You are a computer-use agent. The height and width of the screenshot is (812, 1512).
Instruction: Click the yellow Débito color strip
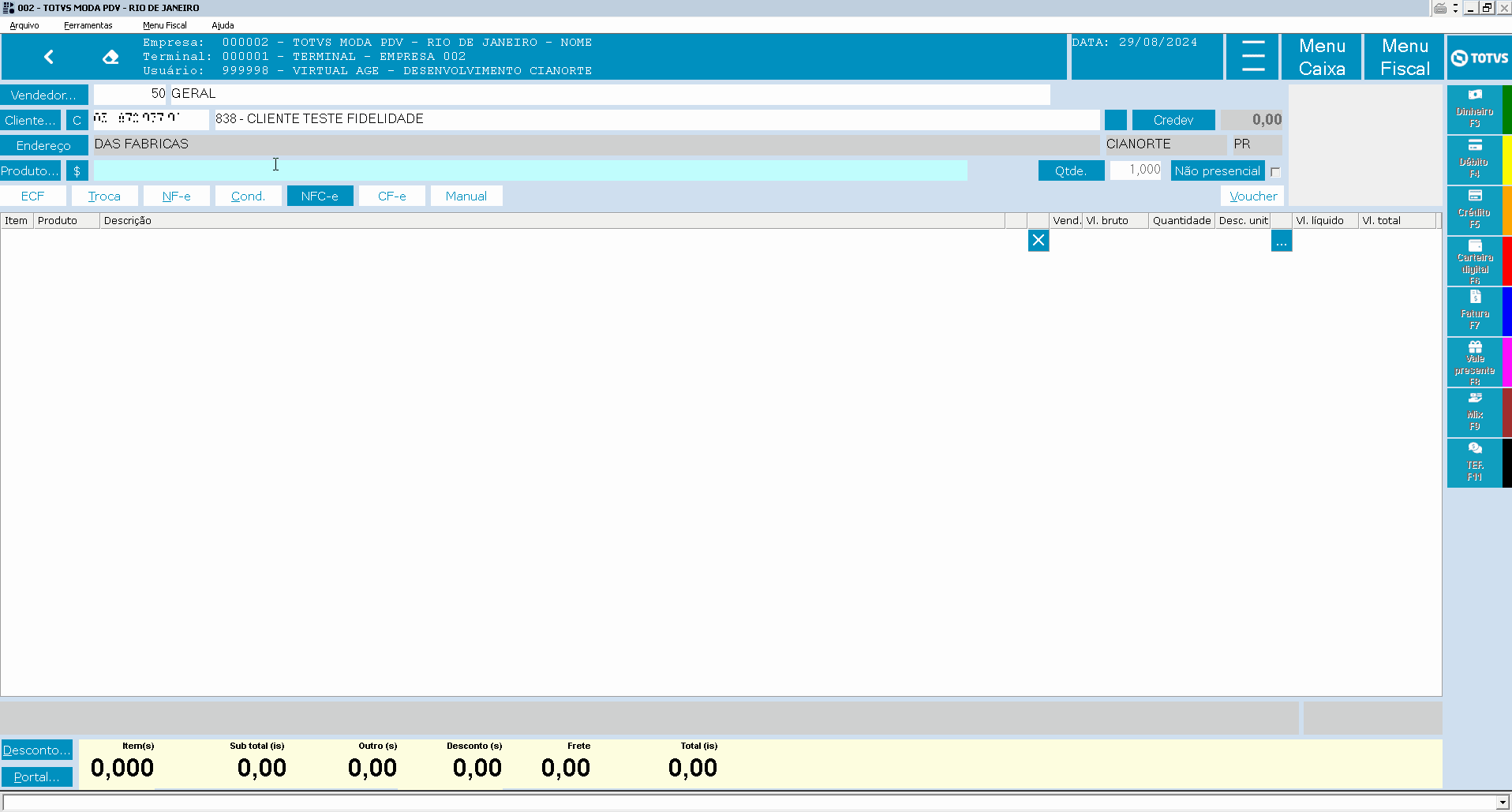[x=1507, y=159]
